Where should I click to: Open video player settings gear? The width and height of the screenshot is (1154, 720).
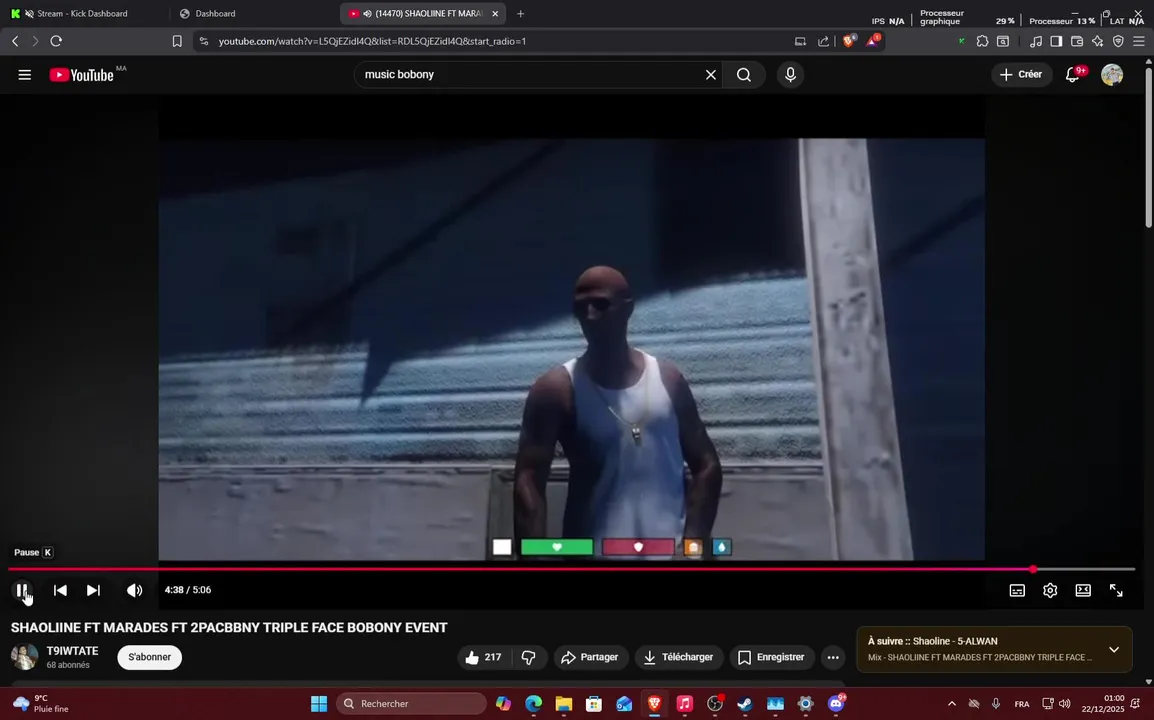tap(1050, 590)
